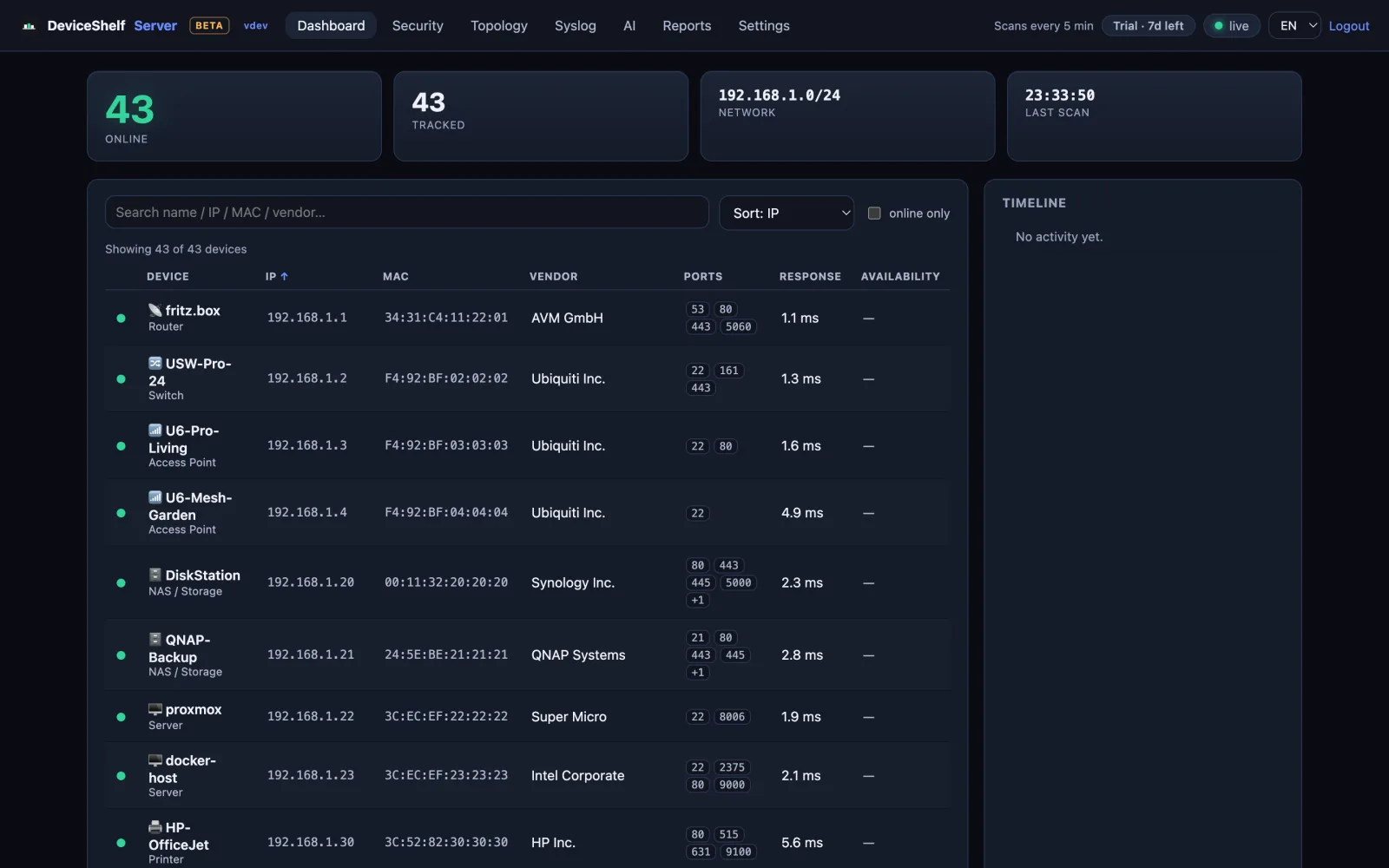
Task: Click port 2375 badge for docker-host
Action: click(x=732, y=767)
